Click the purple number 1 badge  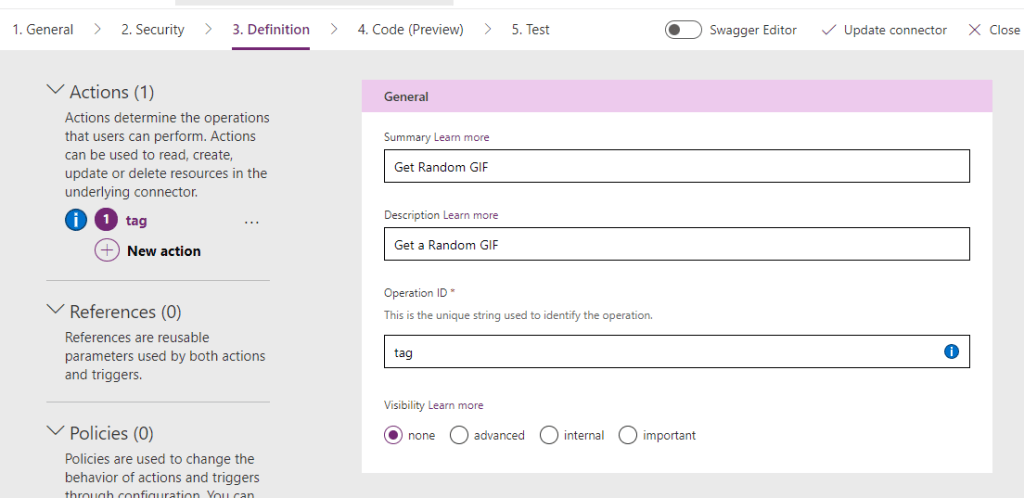pos(106,221)
